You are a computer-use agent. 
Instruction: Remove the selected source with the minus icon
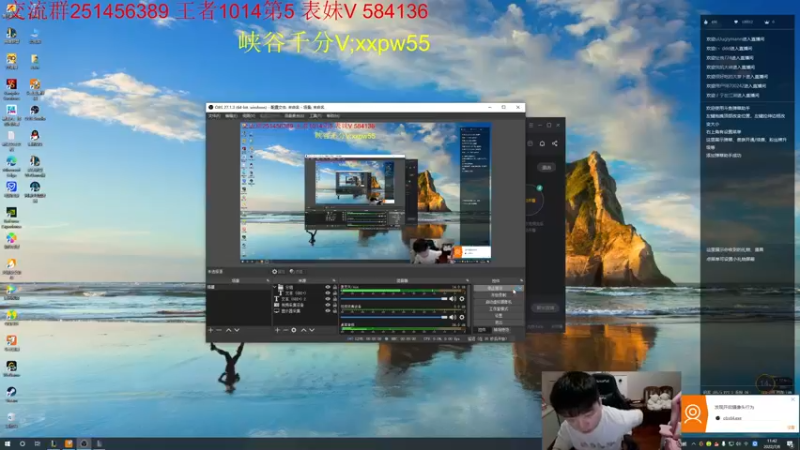(x=285, y=330)
